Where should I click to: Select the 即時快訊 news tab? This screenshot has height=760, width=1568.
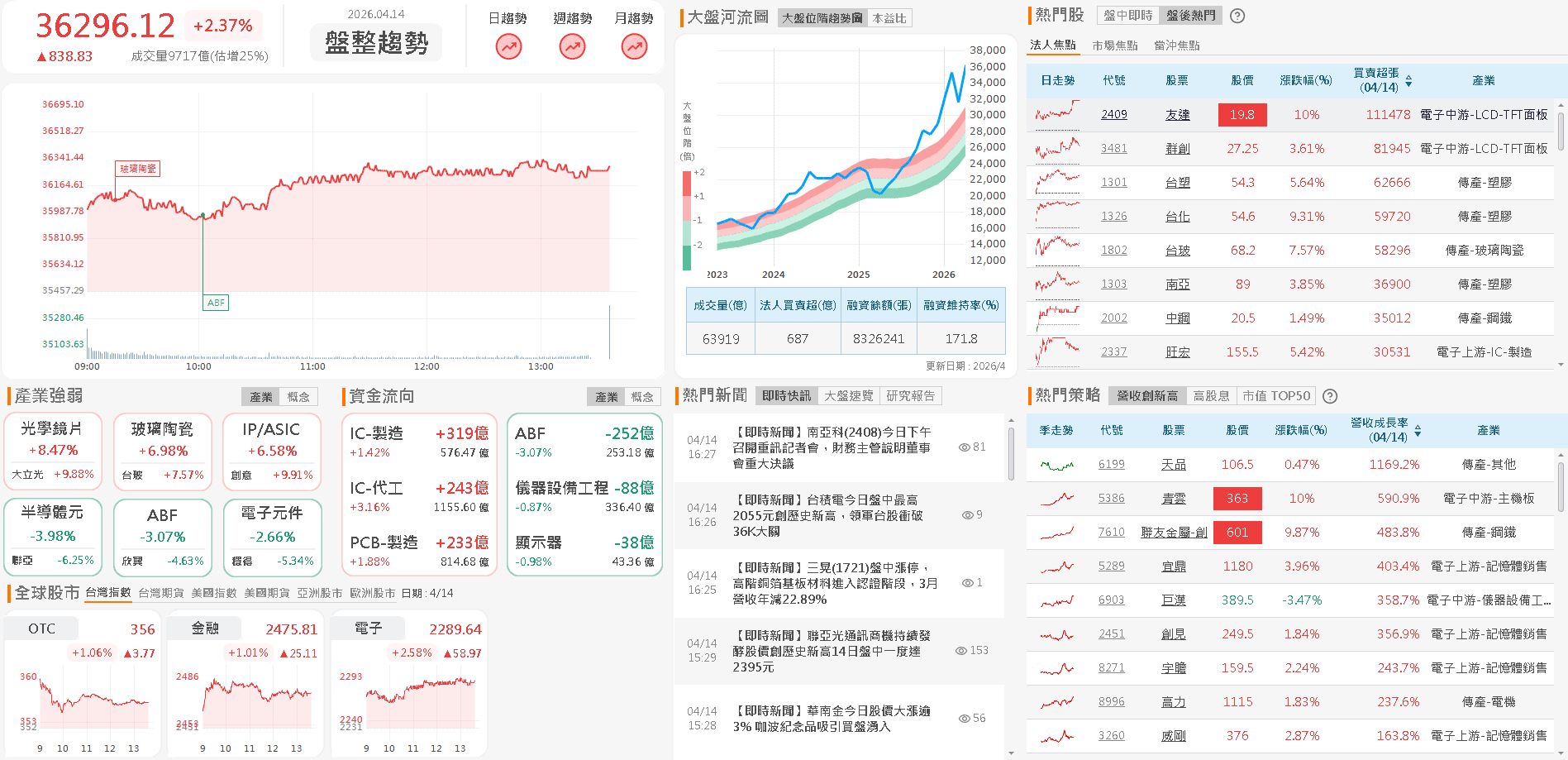[x=786, y=396]
